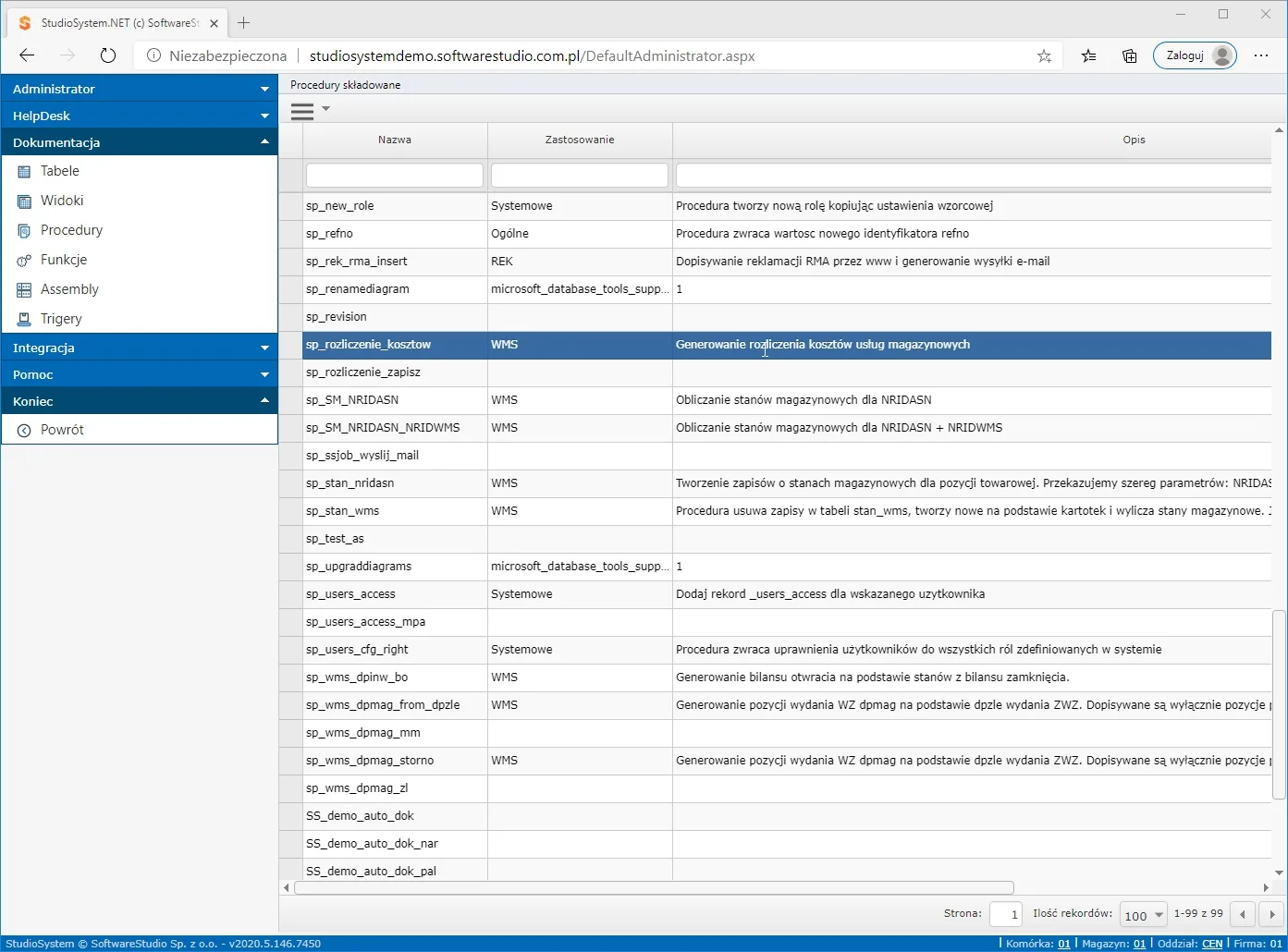Expand the Integracja menu section
The width and height of the screenshot is (1288, 952).
(140, 348)
